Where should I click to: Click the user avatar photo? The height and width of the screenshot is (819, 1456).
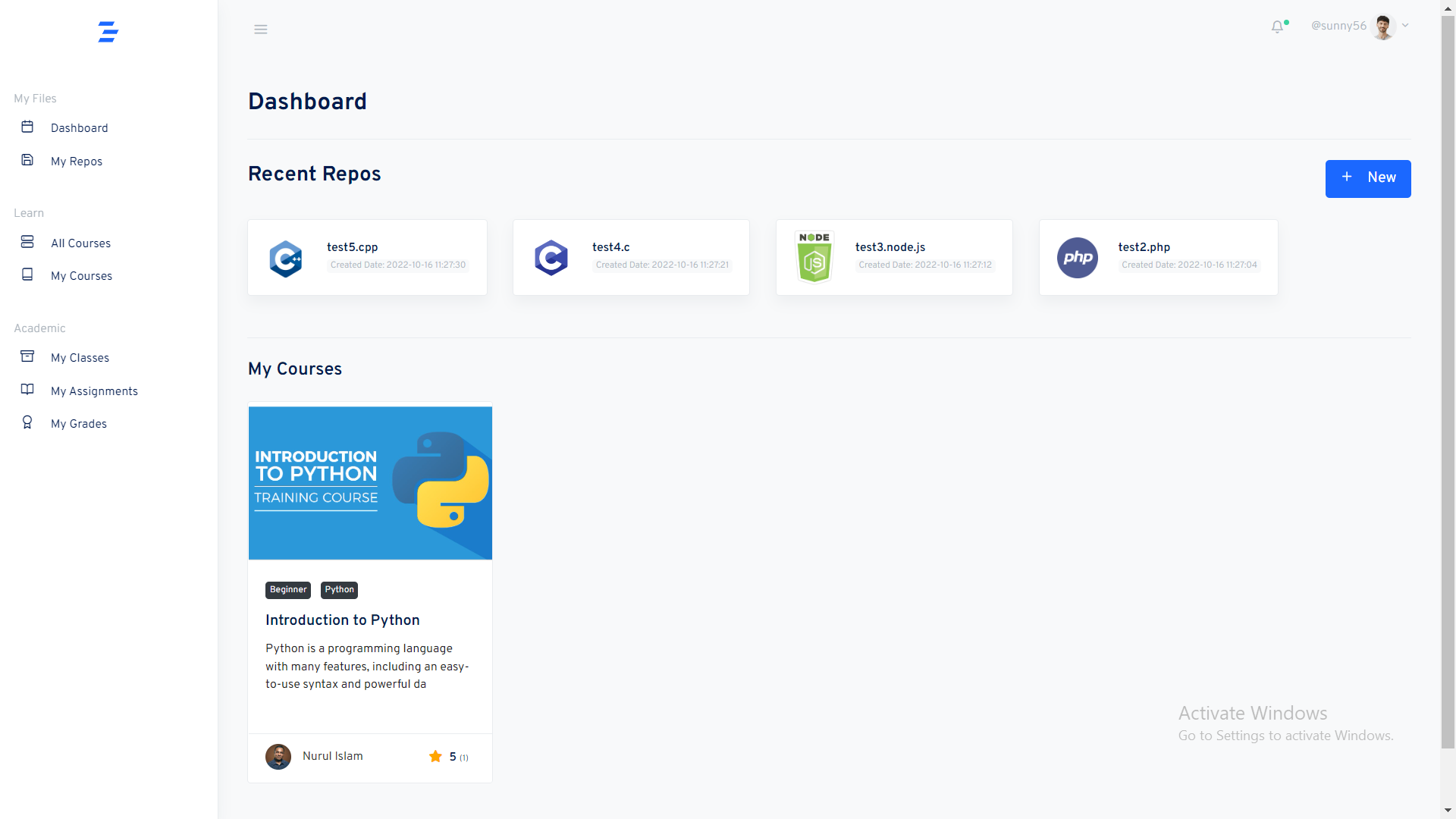(1383, 27)
